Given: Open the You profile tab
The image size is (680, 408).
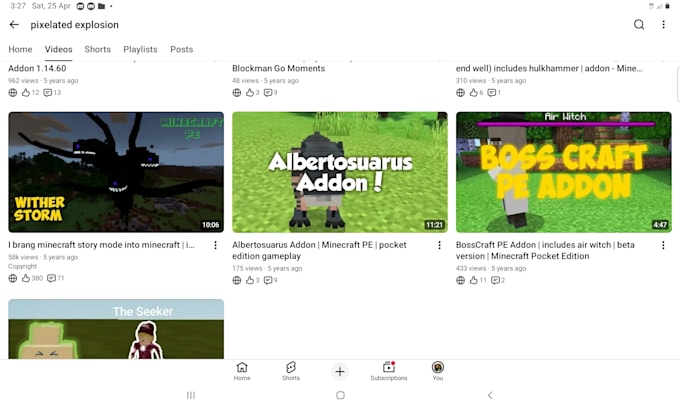Looking at the screenshot, I should click(x=438, y=372).
